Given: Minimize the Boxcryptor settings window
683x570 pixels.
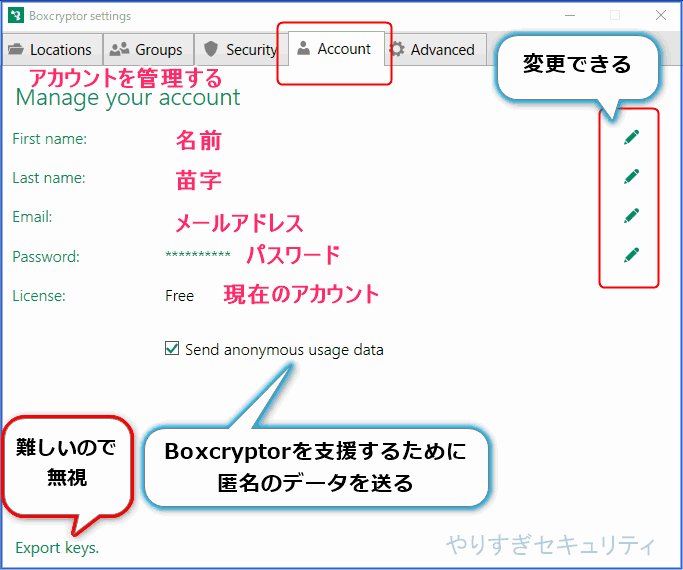Looking at the screenshot, I should pyautogui.click(x=570, y=15).
